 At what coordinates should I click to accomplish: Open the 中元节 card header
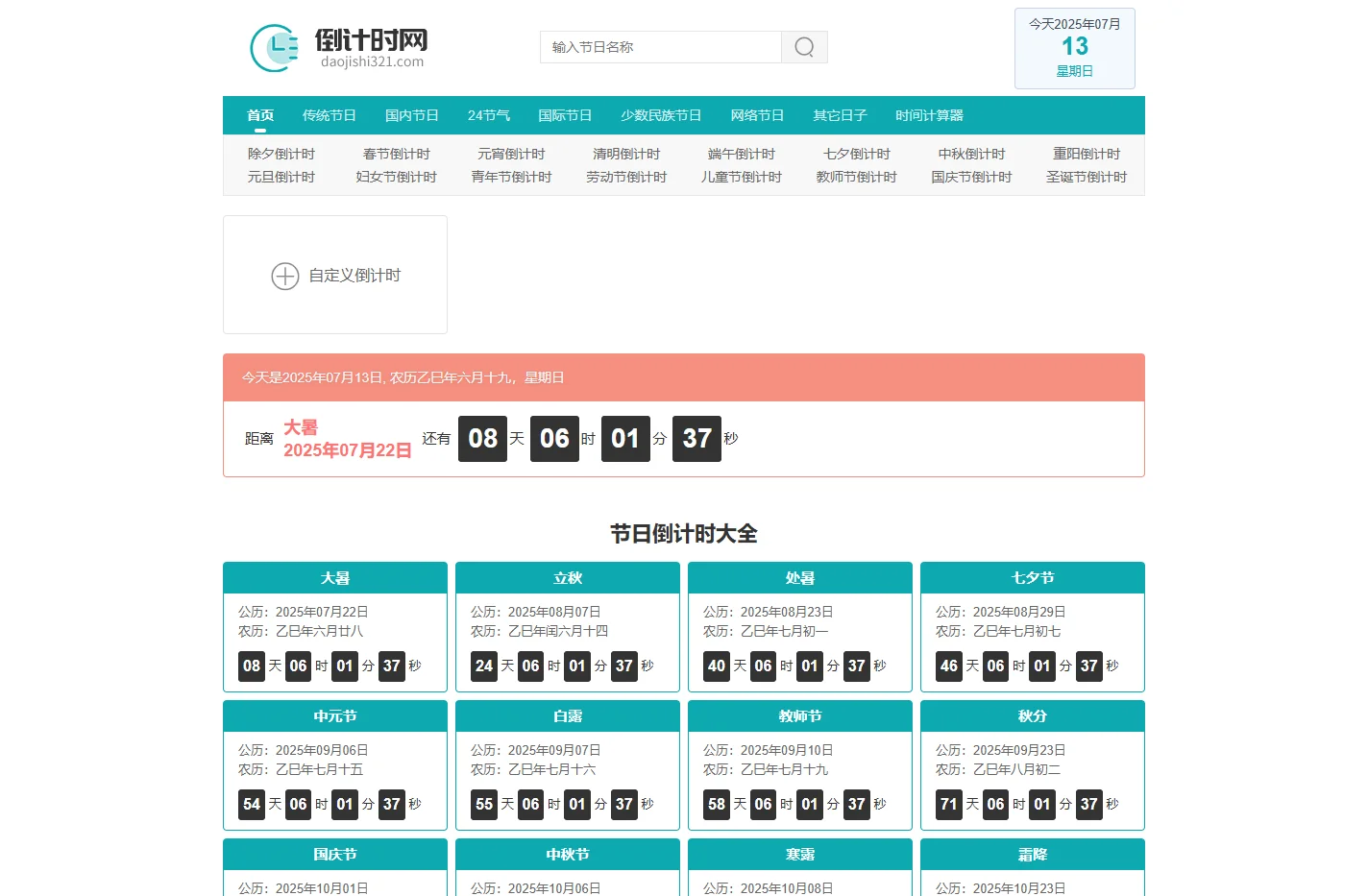coord(335,716)
